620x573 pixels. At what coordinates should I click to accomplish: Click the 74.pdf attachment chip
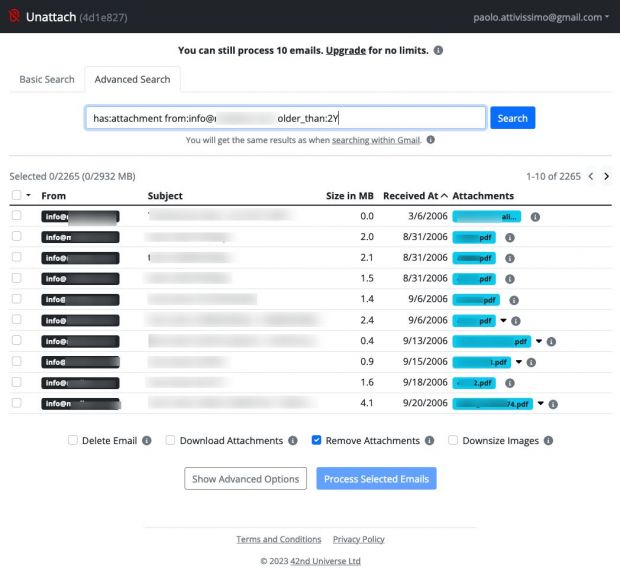pyautogui.click(x=492, y=404)
